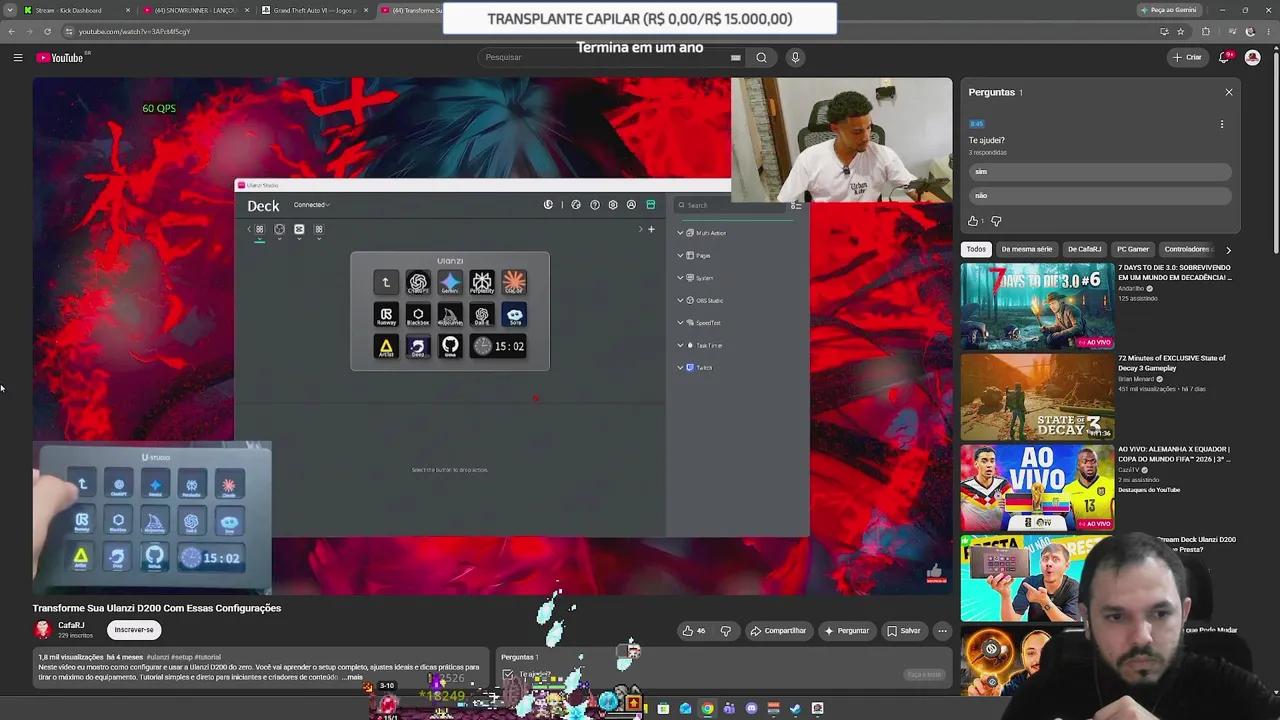Open the Ulanzi Studio help icon
Image resolution: width=1280 pixels, height=720 pixels.
[x=595, y=205]
